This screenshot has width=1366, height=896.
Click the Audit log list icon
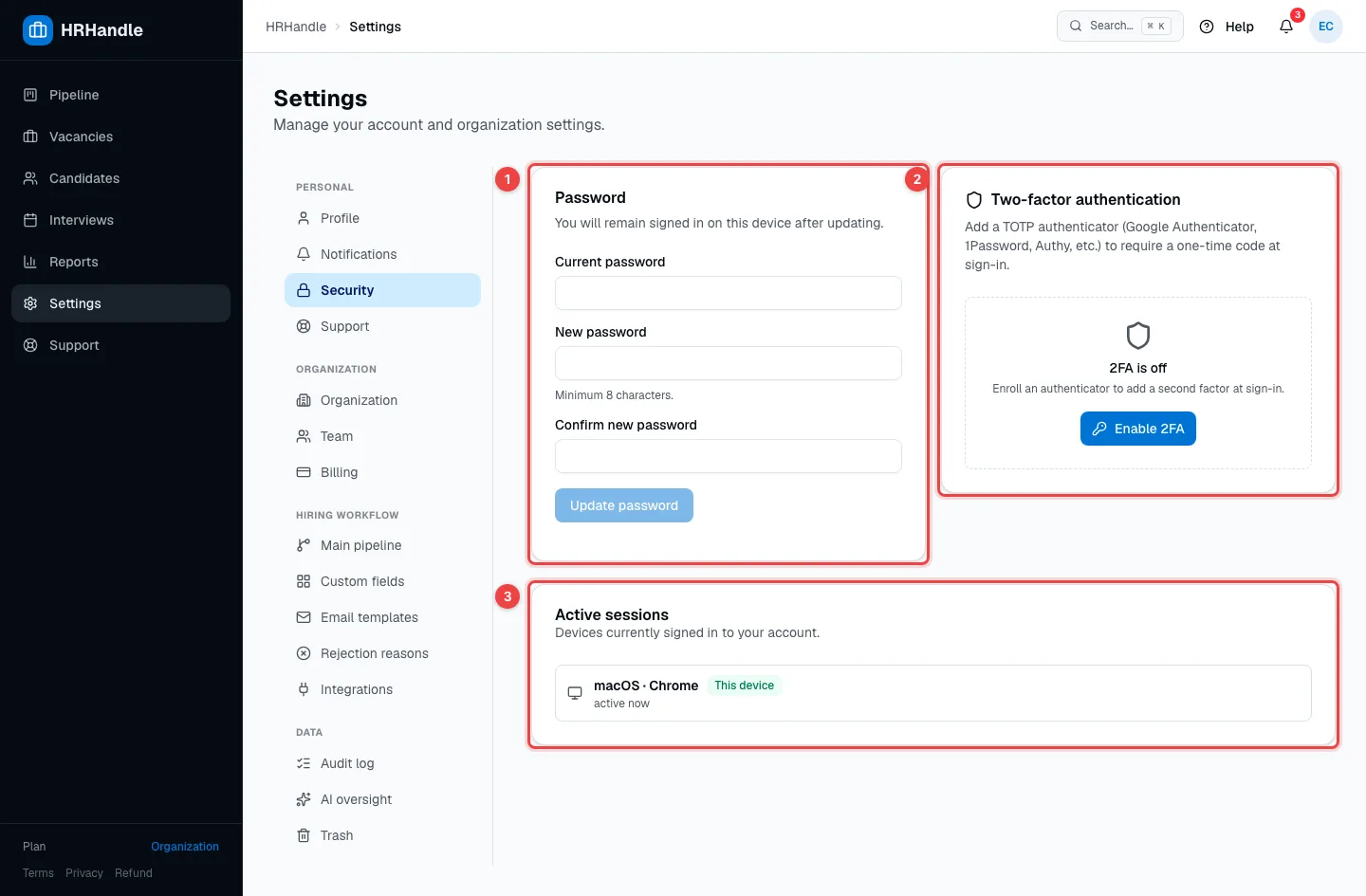304,763
